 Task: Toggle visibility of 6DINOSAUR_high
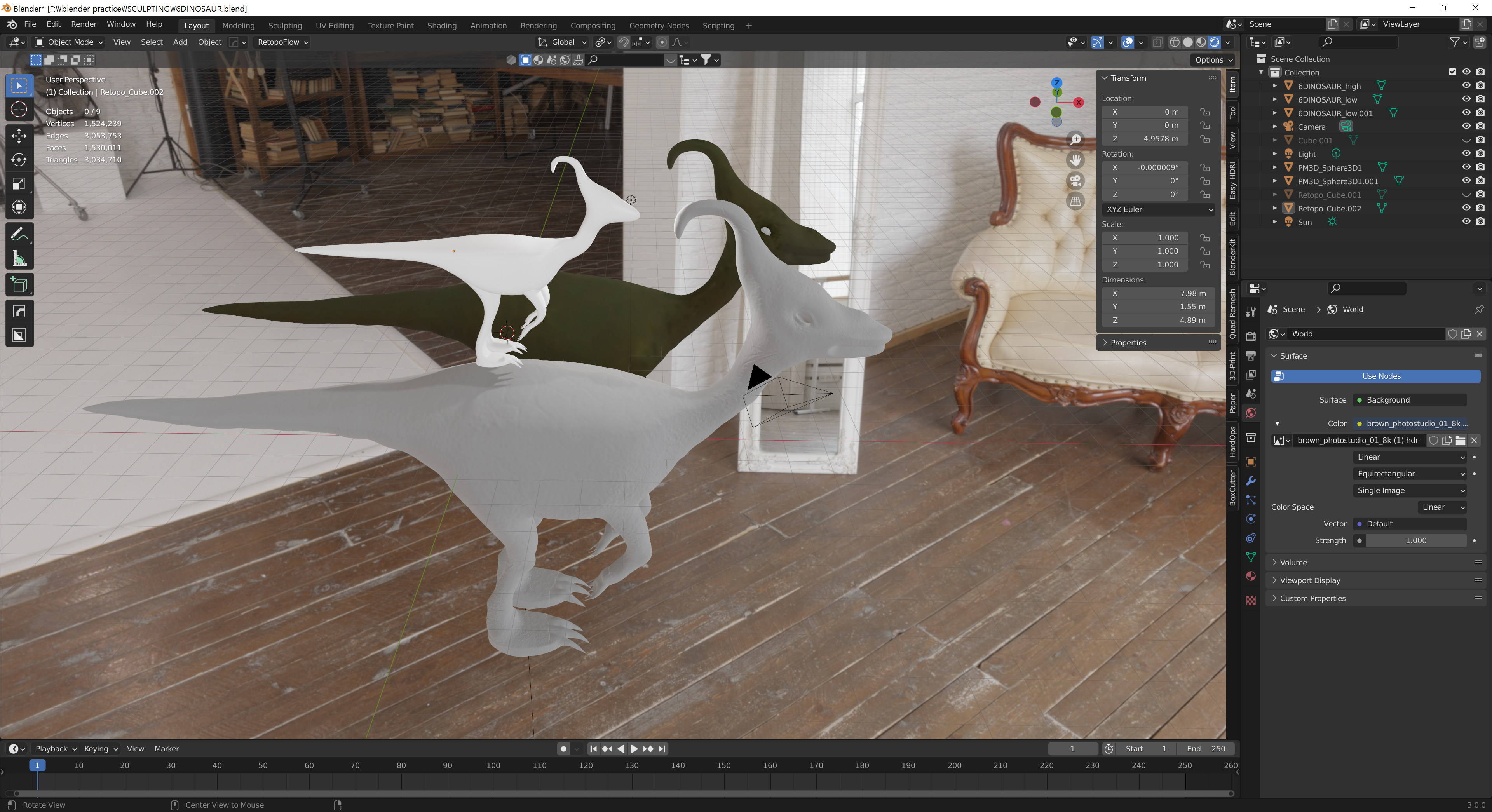pos(1466,86)
